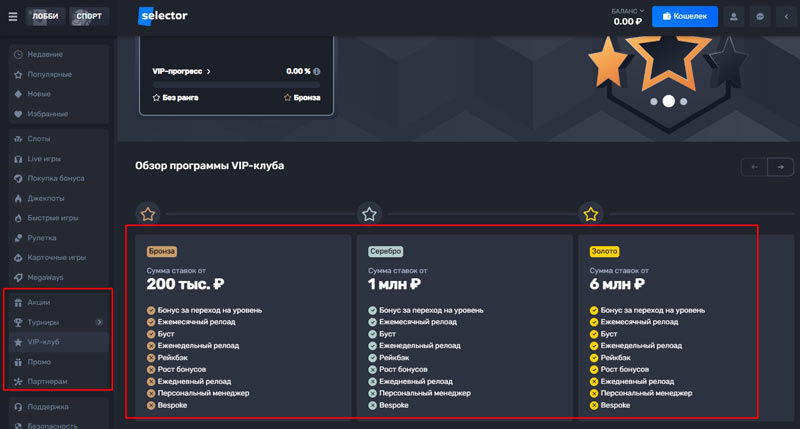This screenshot has width=800, height=429.
Task: Switch to the ЛОББИ tab
Action: tap(45, 16)
